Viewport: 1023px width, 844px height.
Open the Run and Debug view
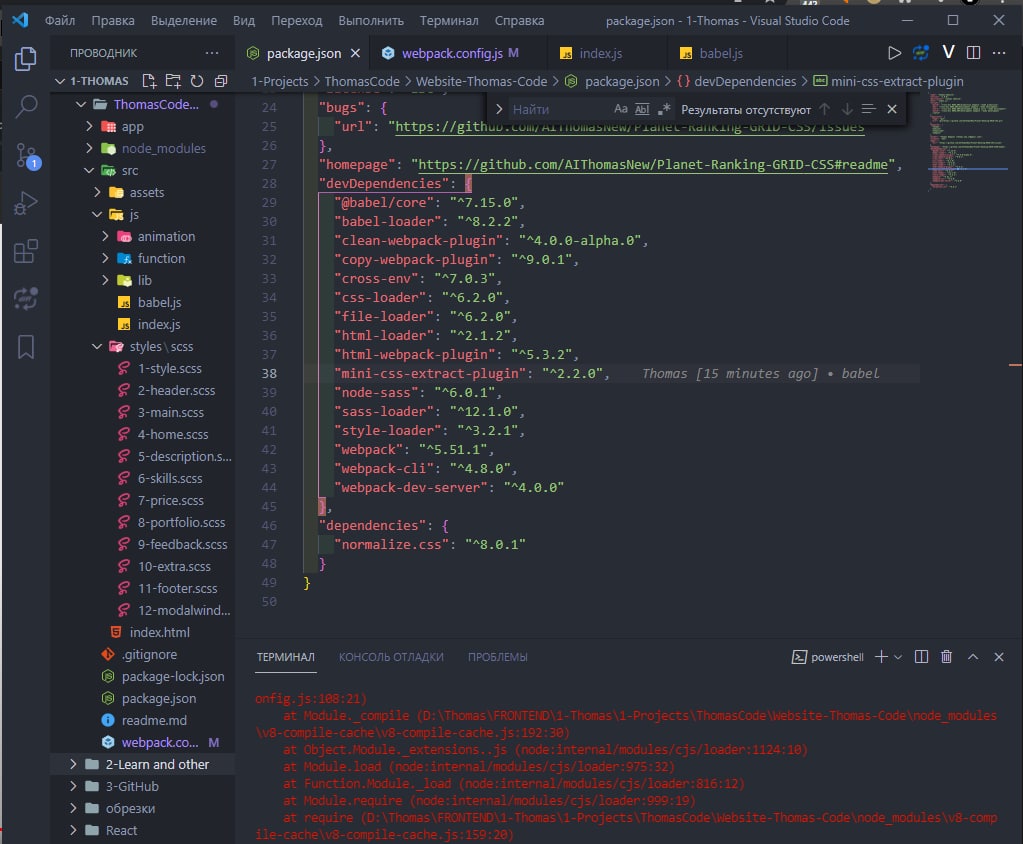[25, 203]
